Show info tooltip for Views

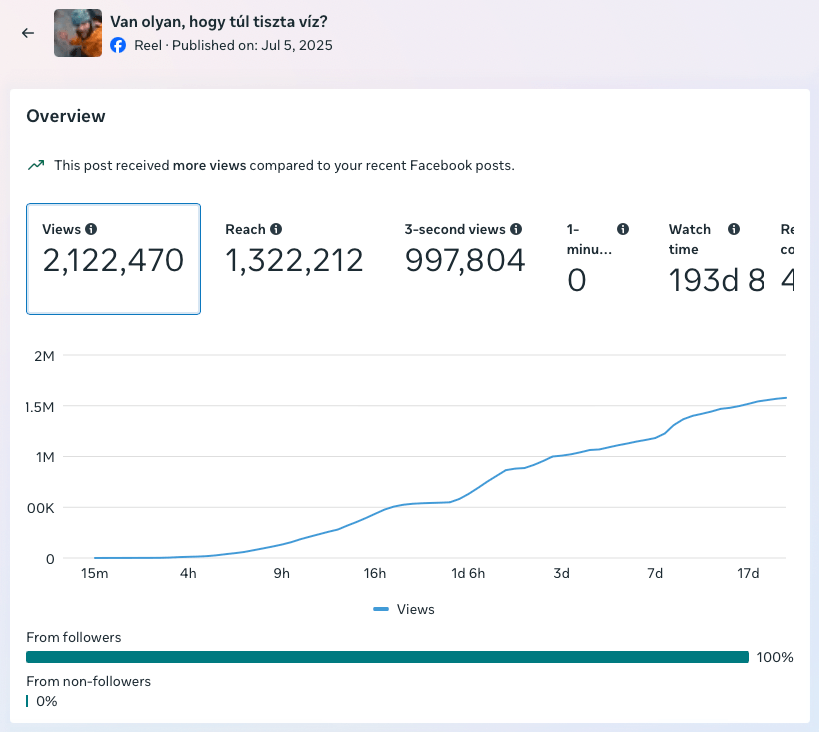[x=91, y=229]
